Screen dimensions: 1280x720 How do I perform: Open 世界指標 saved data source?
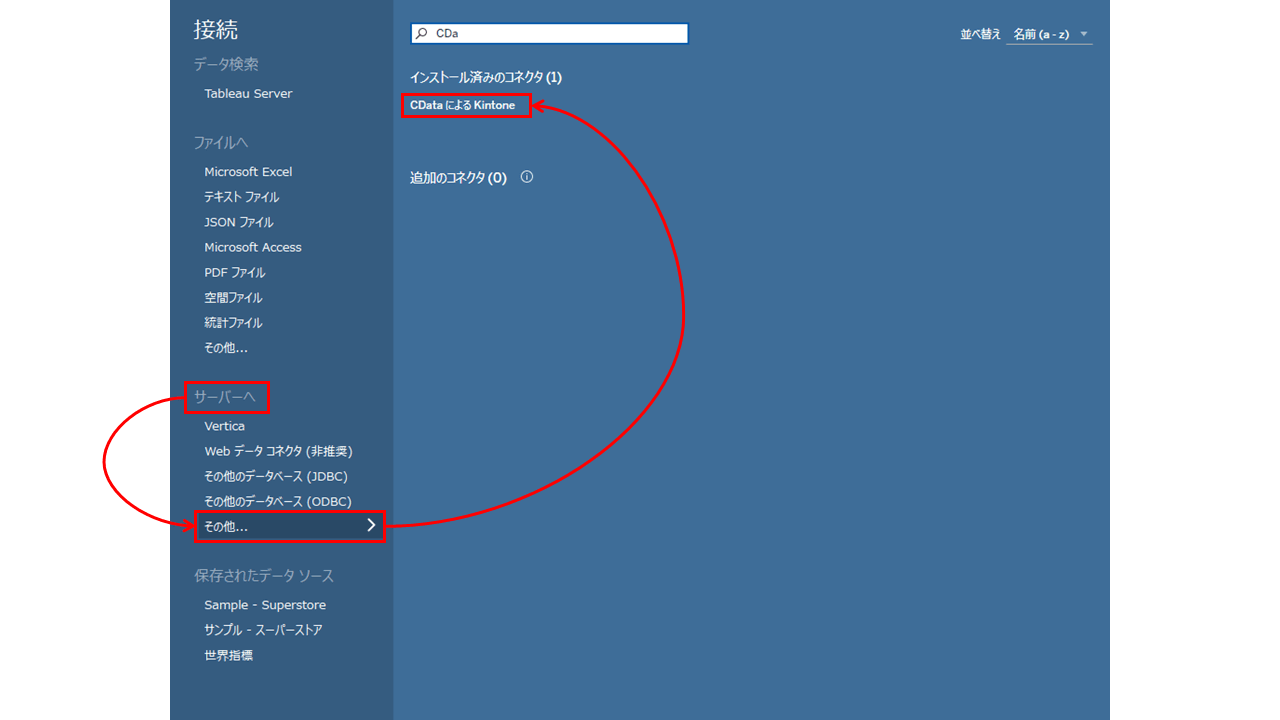click(x=228, y=655)
